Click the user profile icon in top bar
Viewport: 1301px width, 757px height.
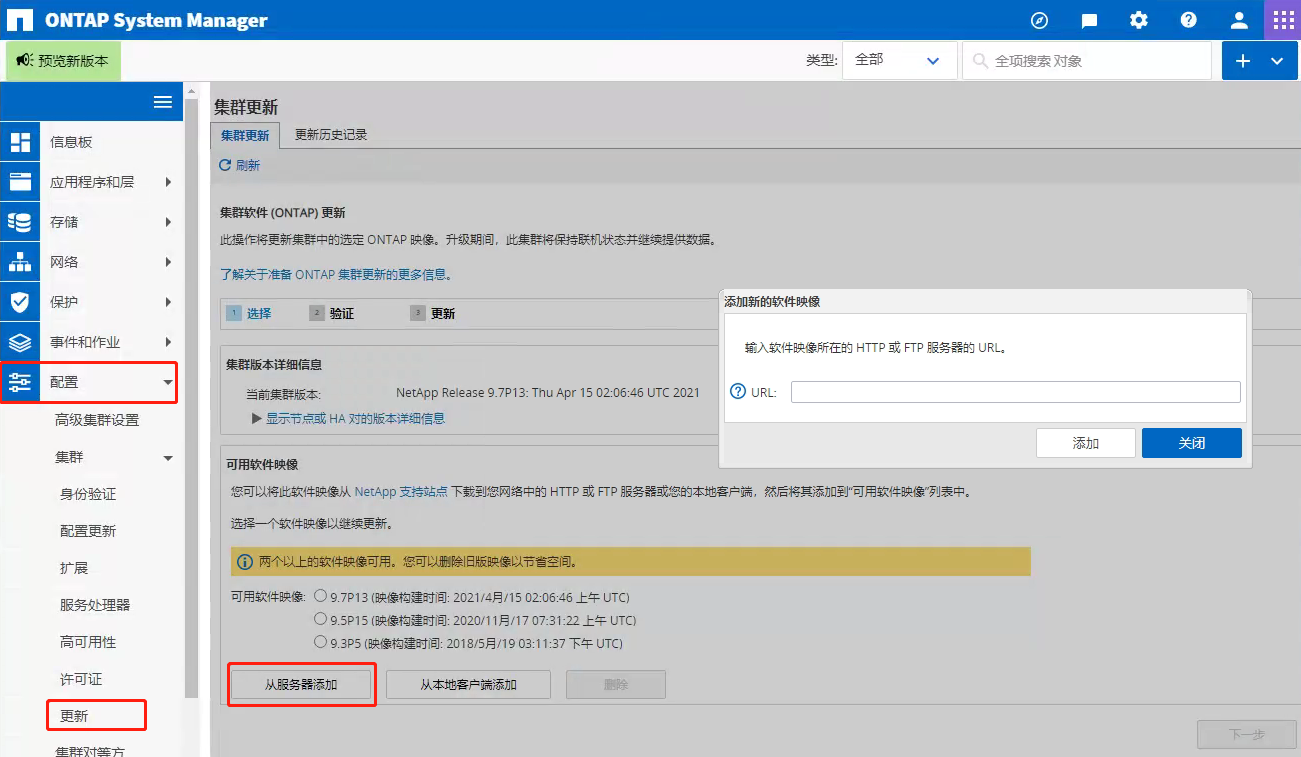tap(1238, 20)
